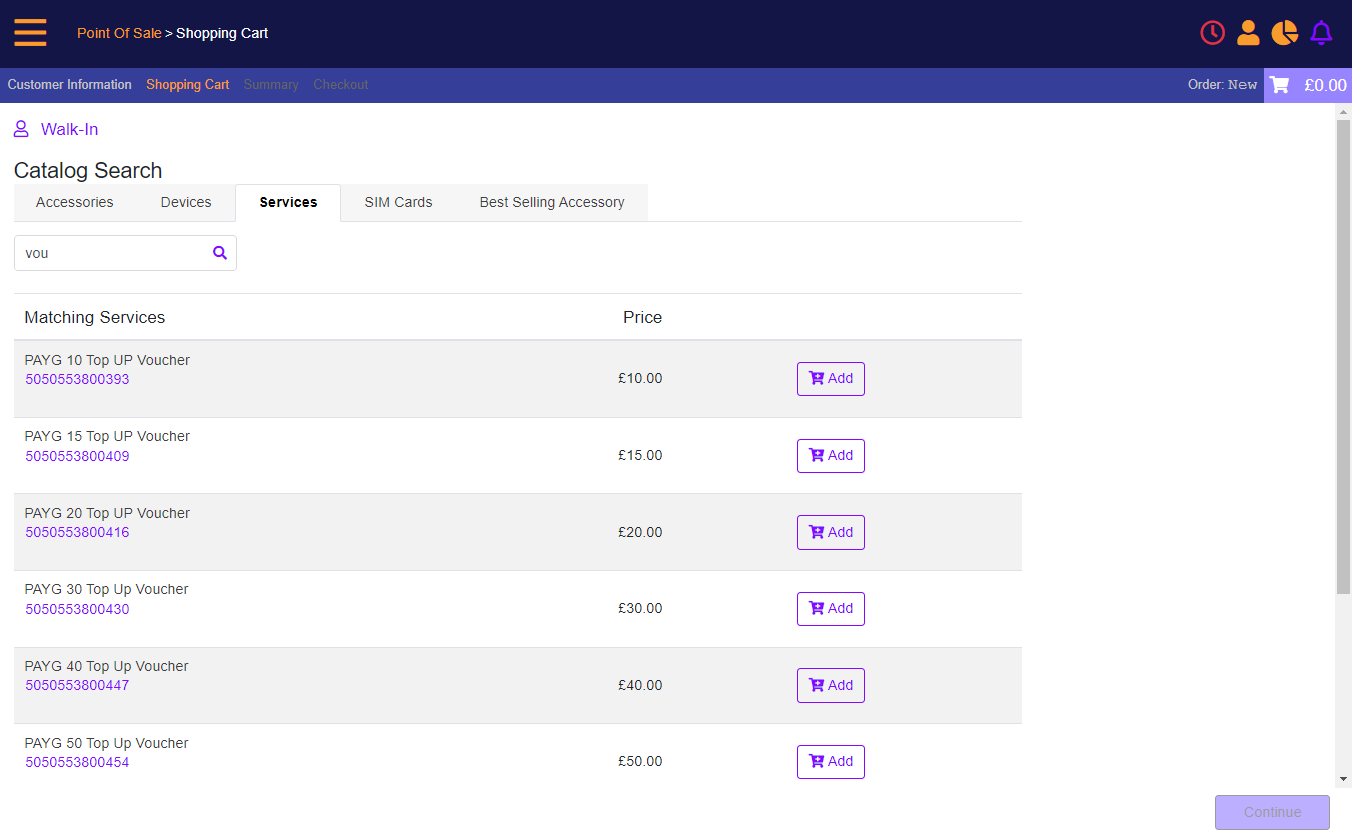This screenshot has width=1352, height=837.
Task: Open product code 5050553800447
Action: click(x=77, y=685)
